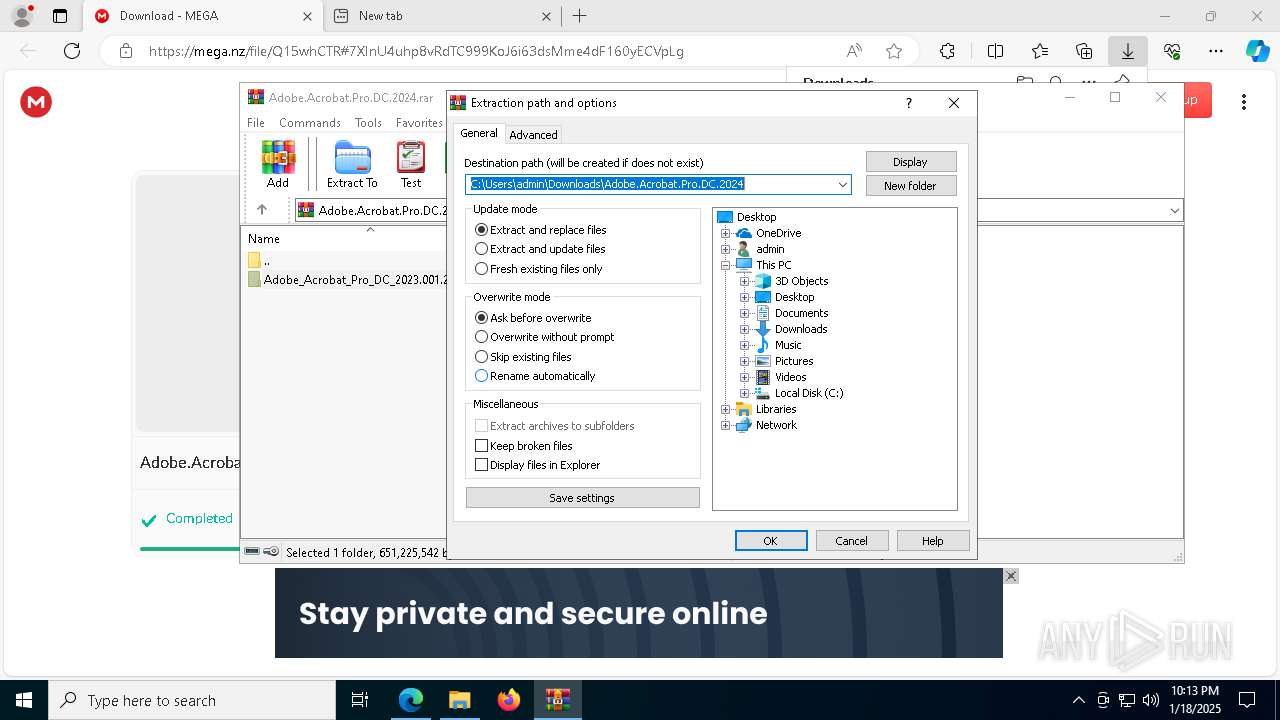Viewport: 1280px width, 720px height.
Task: Select Extract and update files
Action: tap(541, 249)
